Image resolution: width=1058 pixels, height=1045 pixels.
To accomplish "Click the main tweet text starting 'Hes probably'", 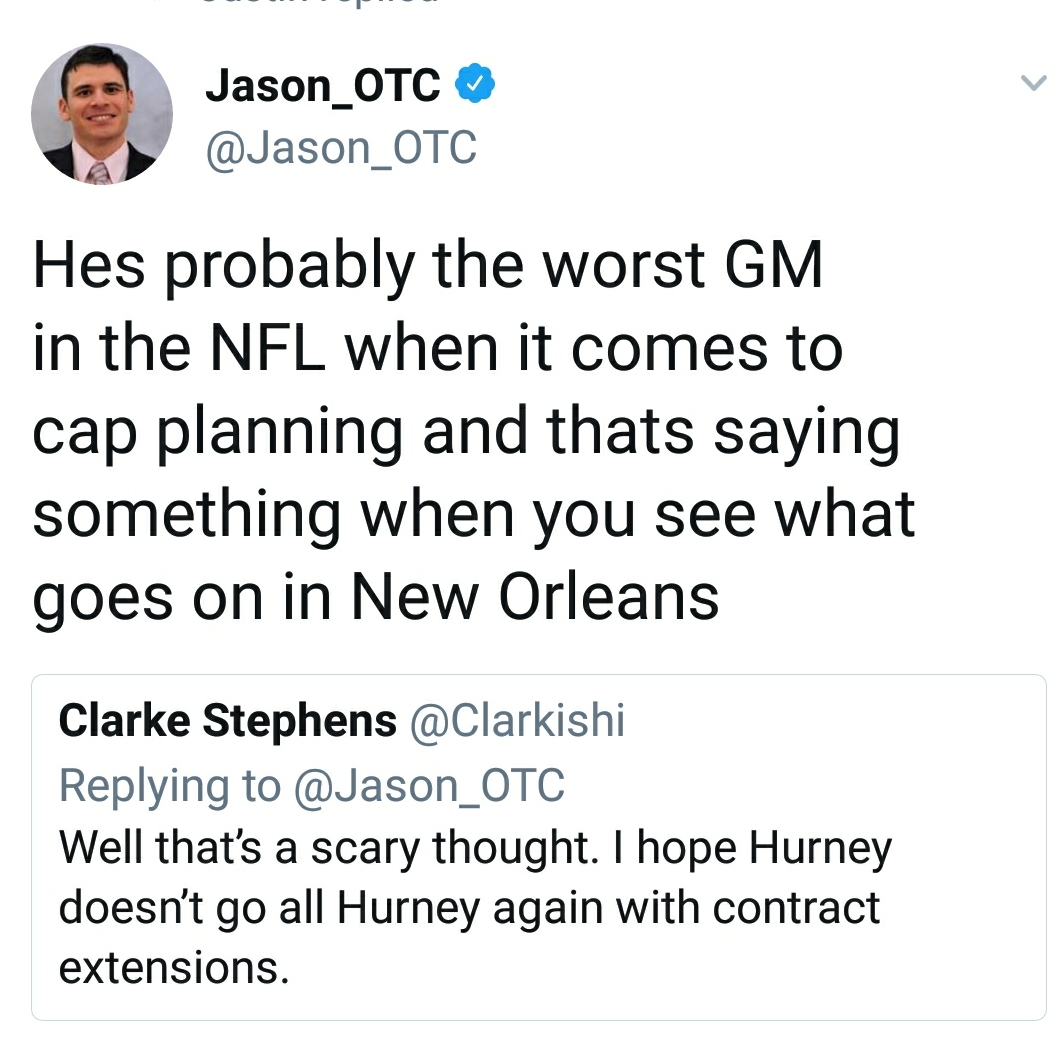I will click(x=472, y=431).
